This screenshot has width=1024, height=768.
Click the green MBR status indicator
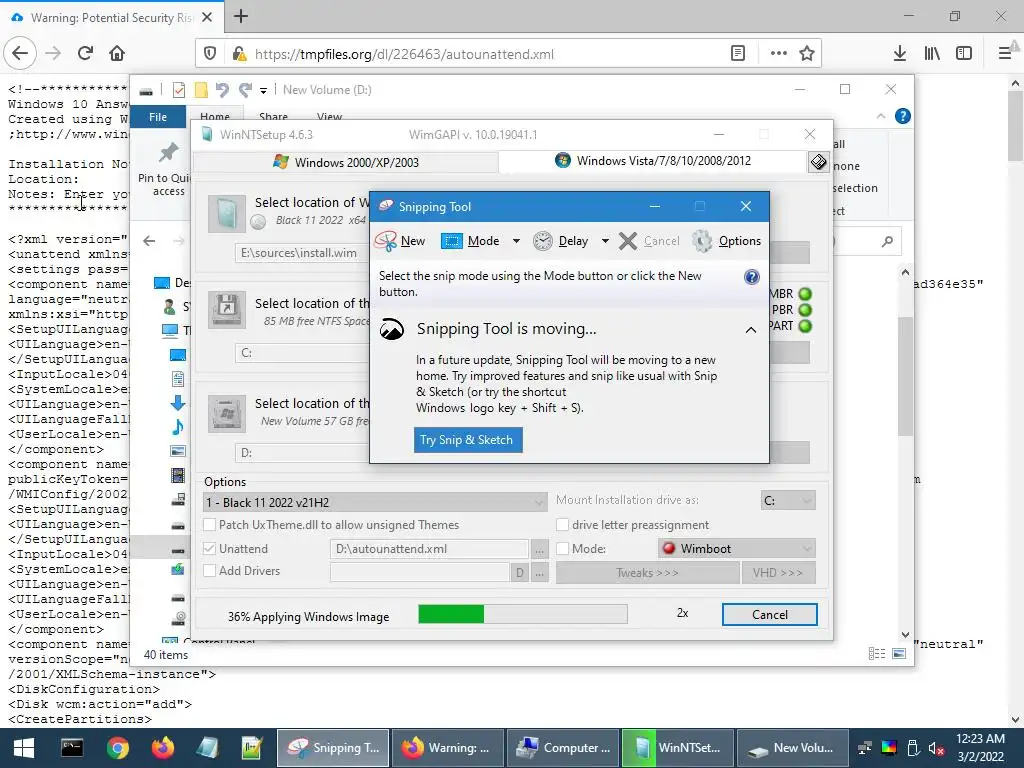click(x=805, y=294)
